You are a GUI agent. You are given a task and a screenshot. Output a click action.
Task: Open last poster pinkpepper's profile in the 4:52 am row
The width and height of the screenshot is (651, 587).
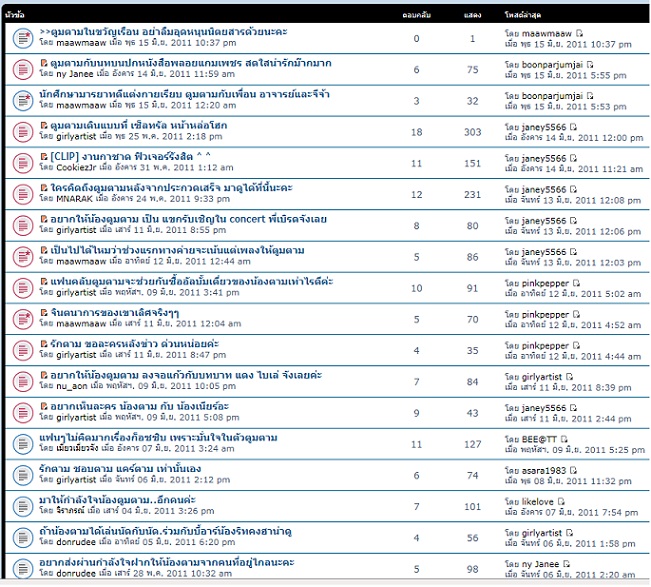point(546,314)
